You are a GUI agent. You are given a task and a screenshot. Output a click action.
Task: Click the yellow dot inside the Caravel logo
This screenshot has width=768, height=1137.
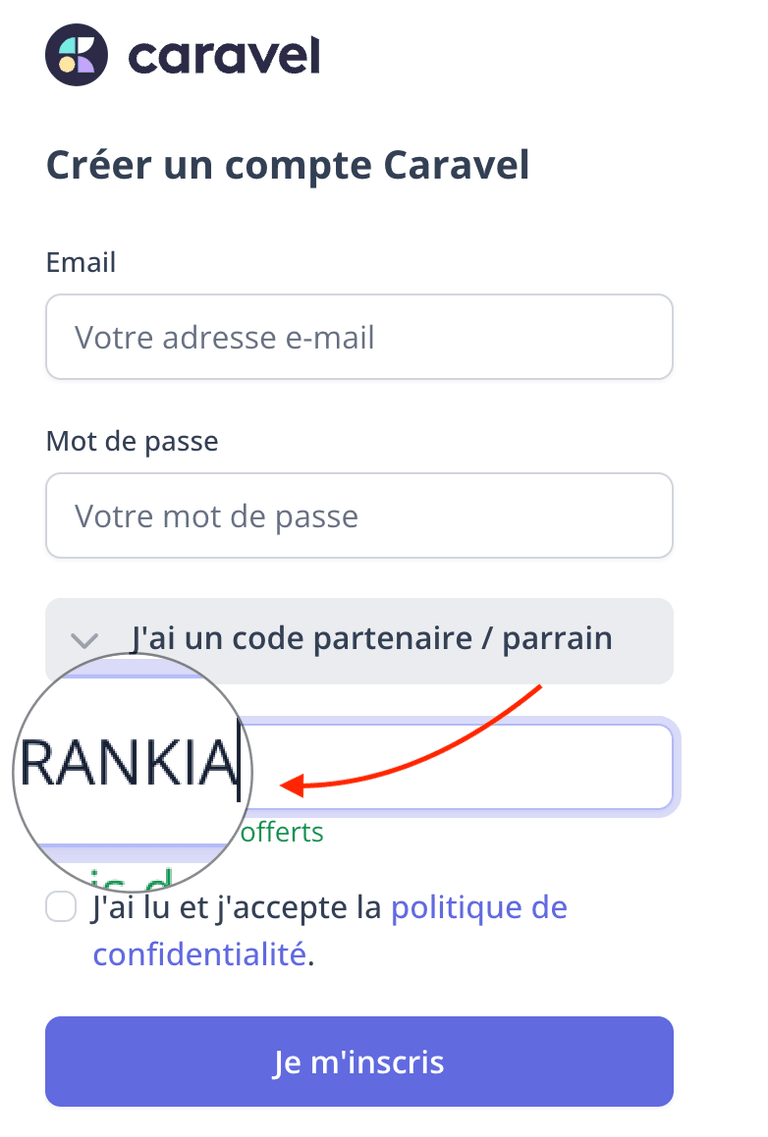click(67, 66)
